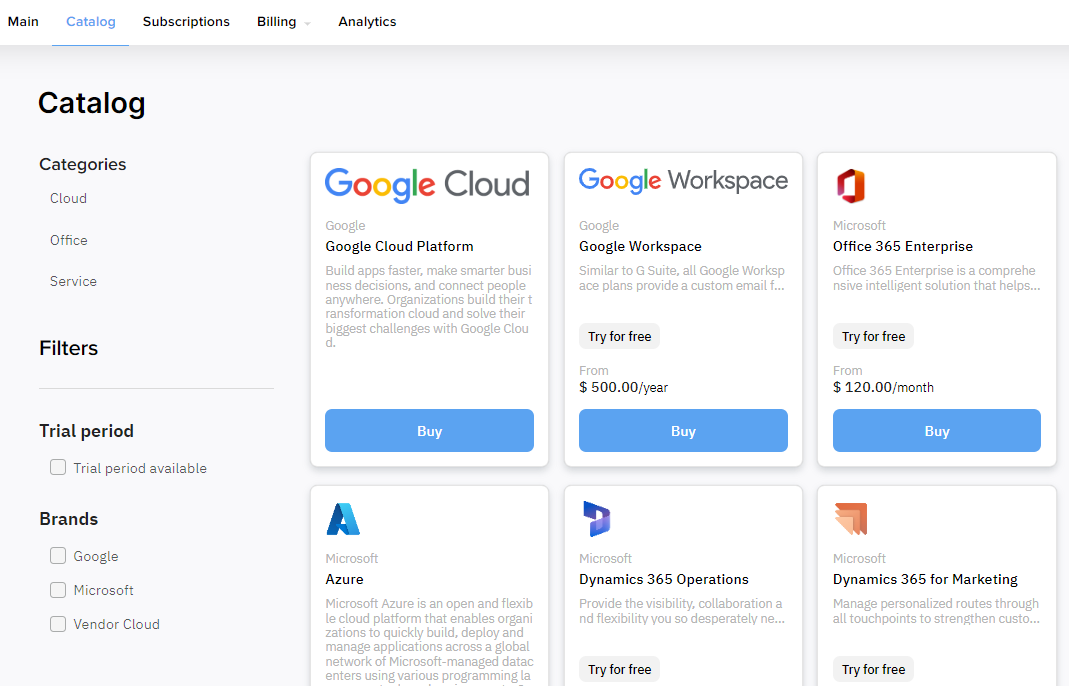Go to the Main tab
1069x686 pixels.
pyautogui.click(x=23, y=22)
